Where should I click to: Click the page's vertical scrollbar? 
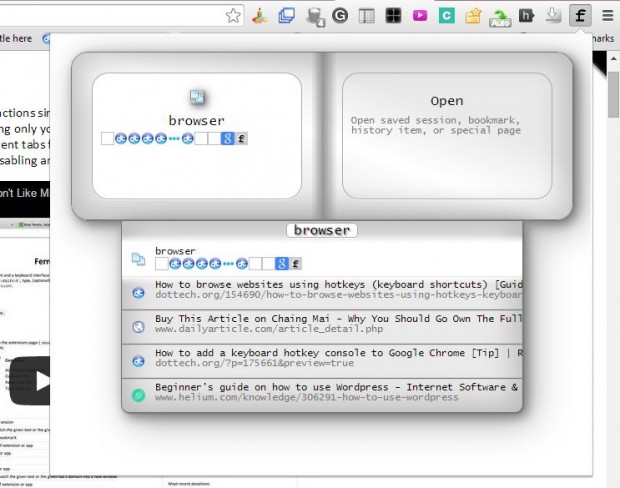coord(613,250)
